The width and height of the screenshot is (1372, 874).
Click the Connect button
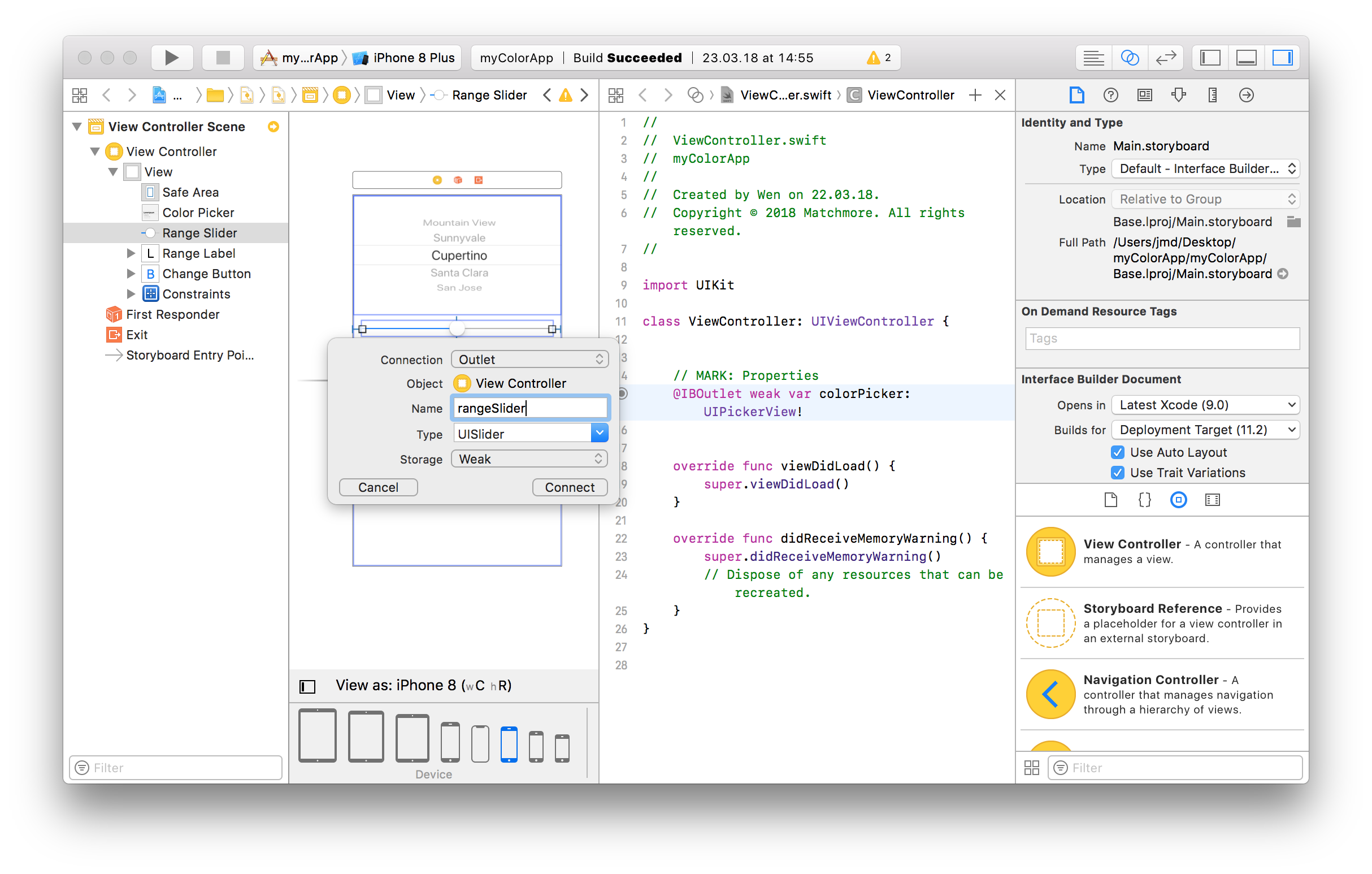[569, 487]
